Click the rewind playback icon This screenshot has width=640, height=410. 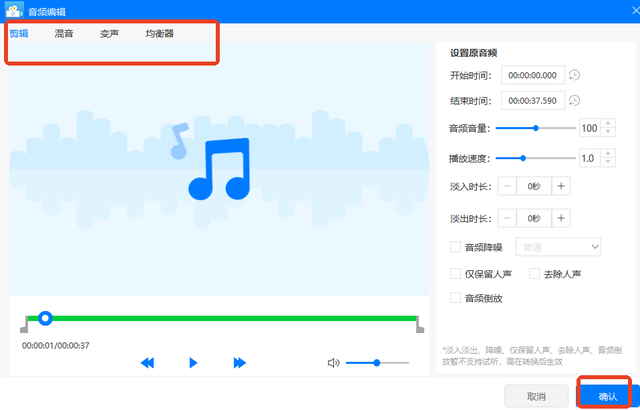[x=147, y=363]
